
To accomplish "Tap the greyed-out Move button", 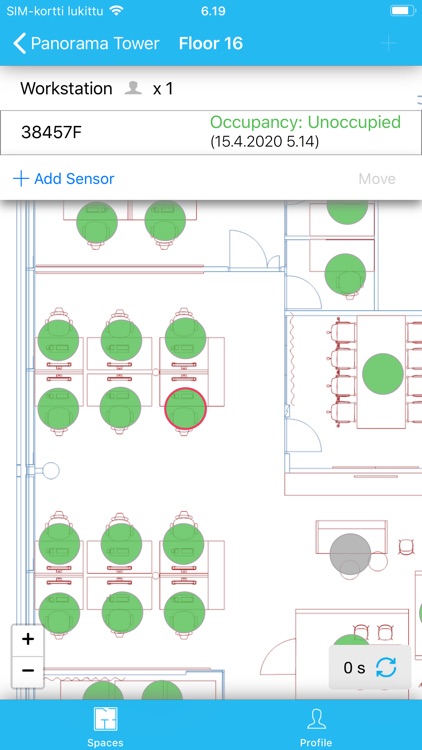I will click(377, 179).
